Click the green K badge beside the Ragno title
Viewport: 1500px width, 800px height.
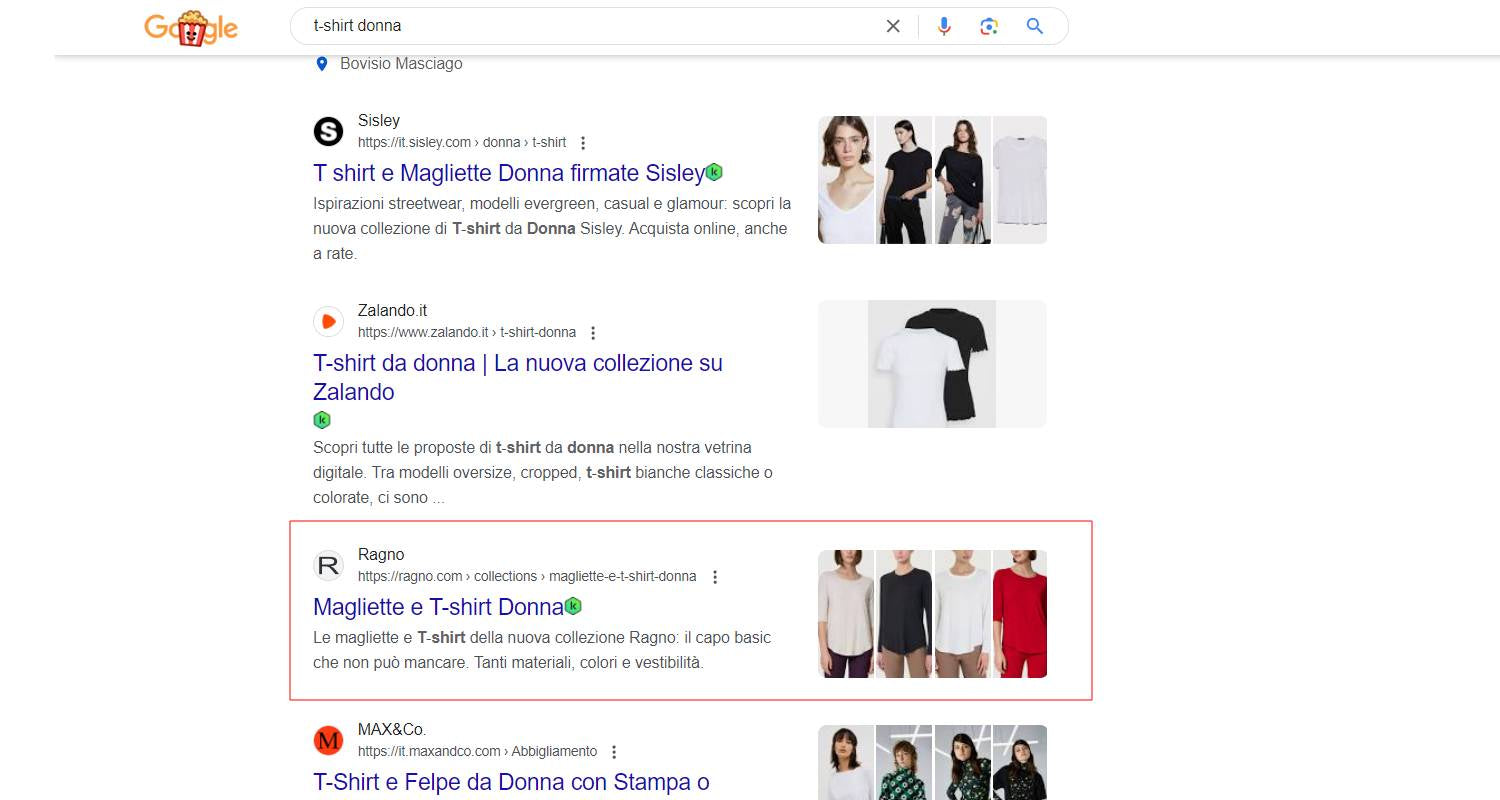pyautogui.click(x=573, y=606)
